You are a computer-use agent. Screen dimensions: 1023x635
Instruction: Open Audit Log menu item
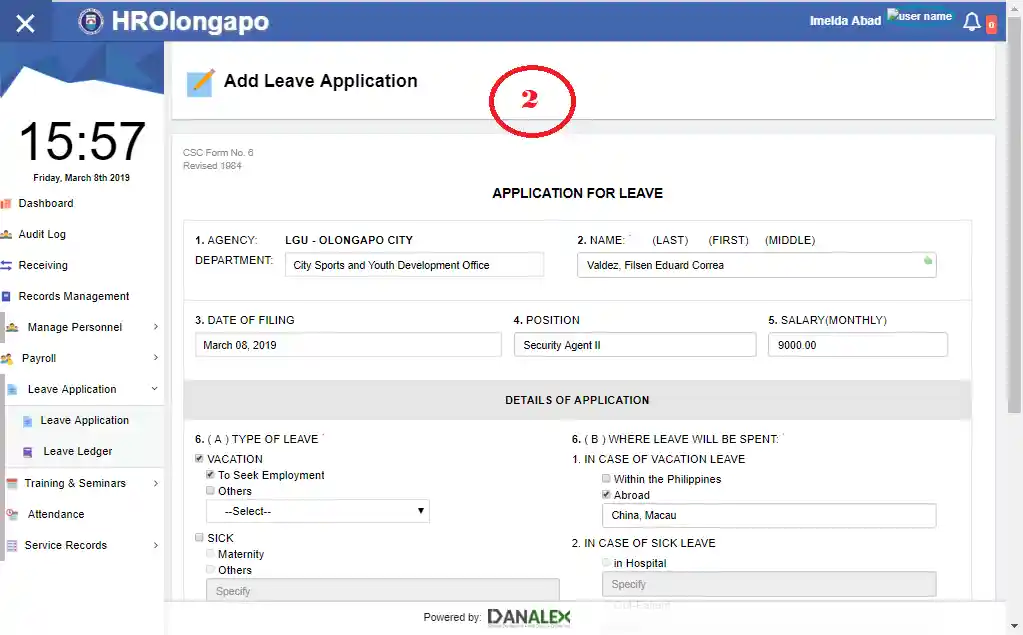pos(42,234)
